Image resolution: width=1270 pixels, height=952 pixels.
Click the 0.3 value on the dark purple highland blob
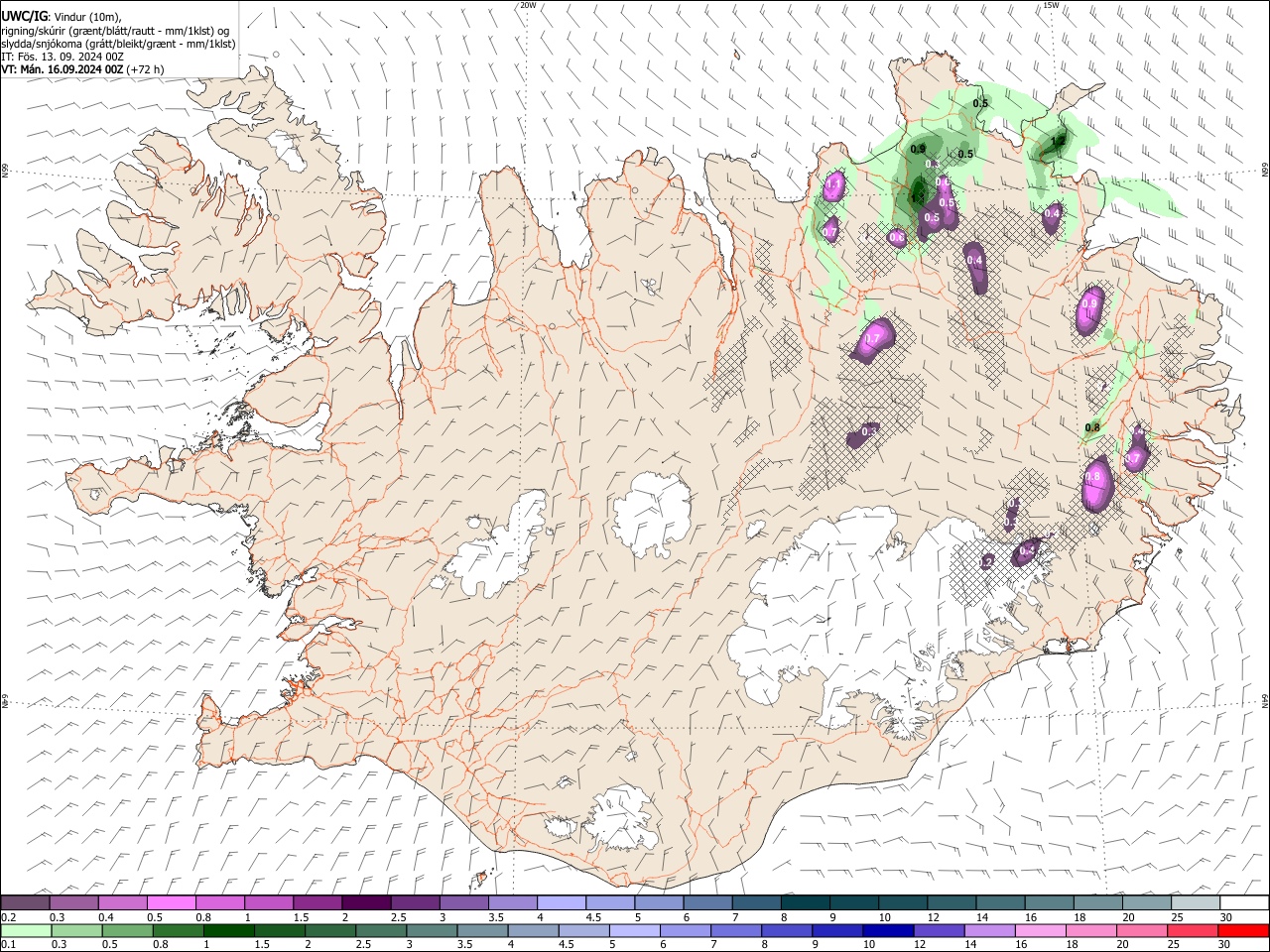coord(869,431)
